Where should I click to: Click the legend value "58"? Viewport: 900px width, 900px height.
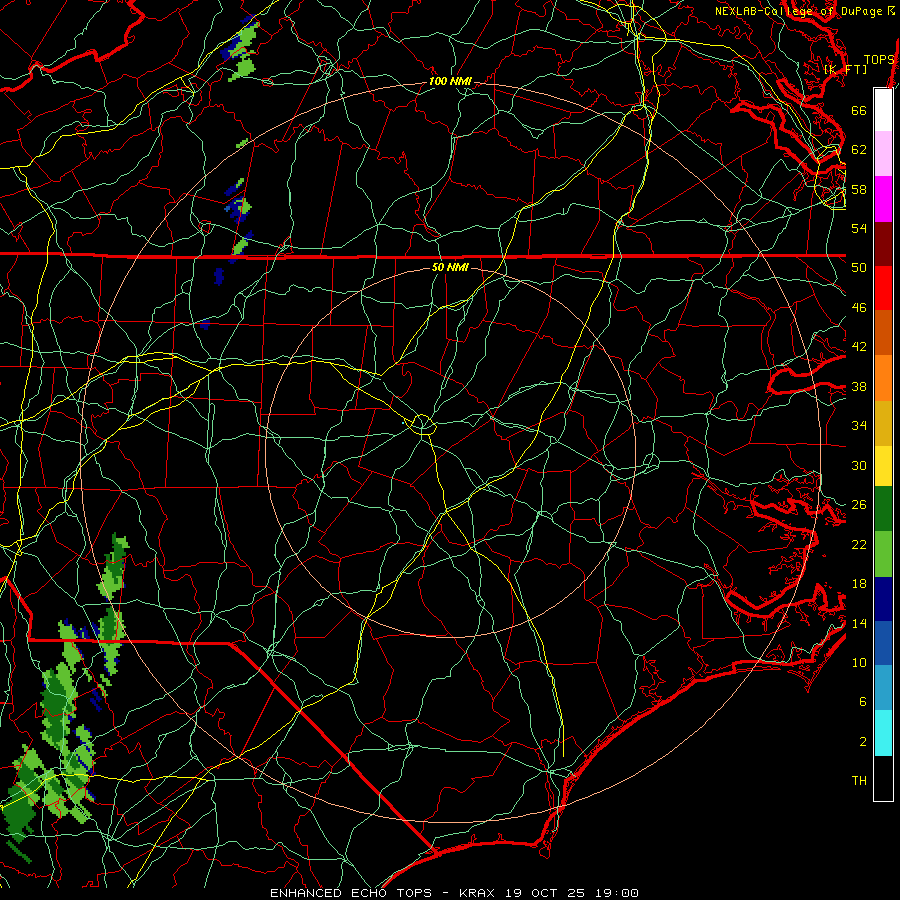[x=859, y=189]
